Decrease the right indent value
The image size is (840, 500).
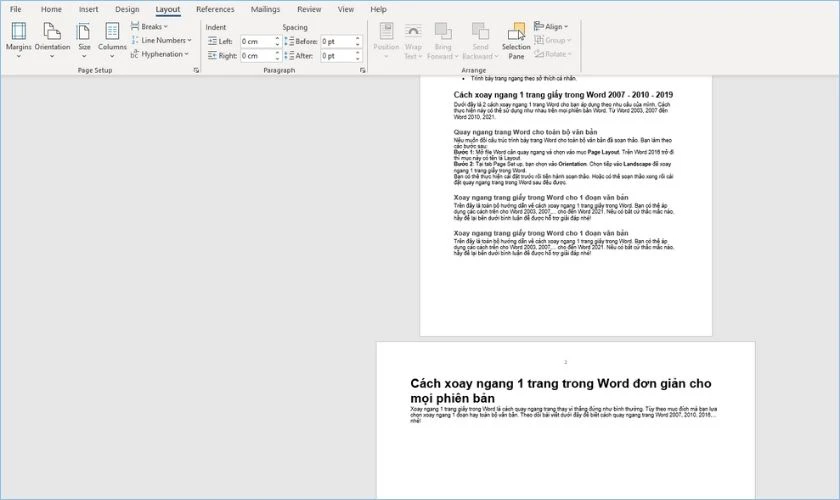(278, 58)
